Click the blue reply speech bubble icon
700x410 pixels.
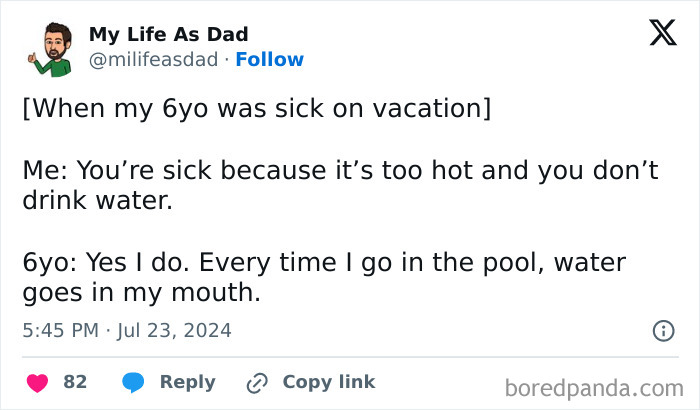tap(133, 382)
